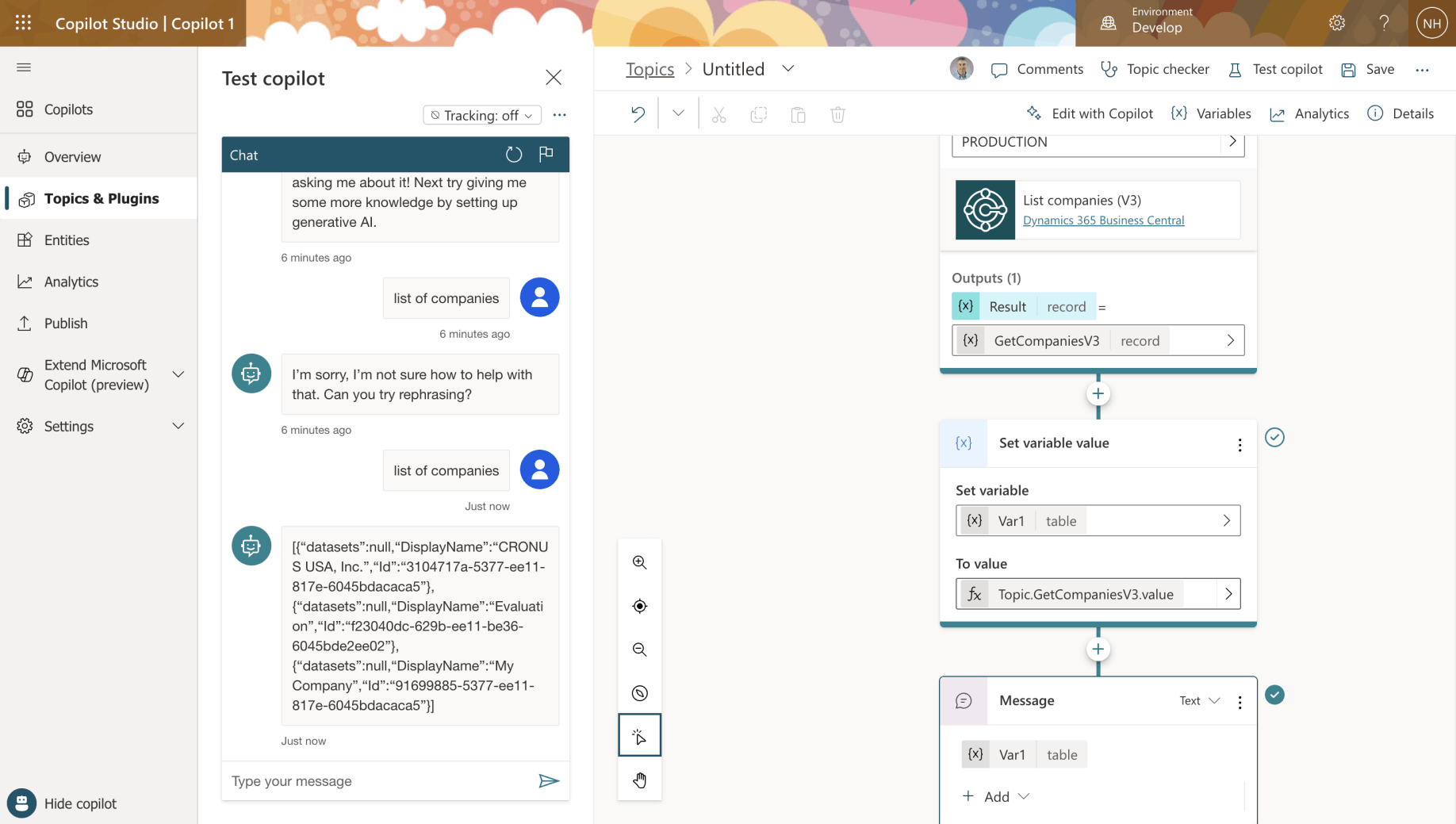Click the no-entry circle canvas tool
The image size is (1456, 824).
(640, 693)
